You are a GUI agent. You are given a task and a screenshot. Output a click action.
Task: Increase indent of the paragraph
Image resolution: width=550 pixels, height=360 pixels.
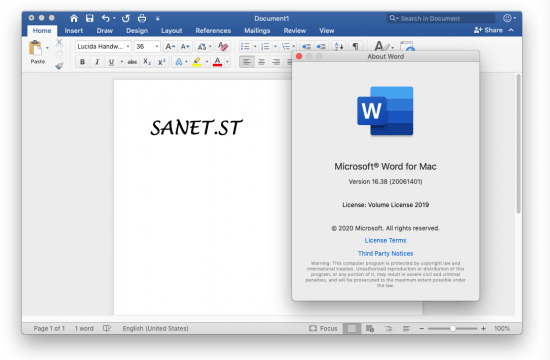pyautogui.click(x=321, y=47)
